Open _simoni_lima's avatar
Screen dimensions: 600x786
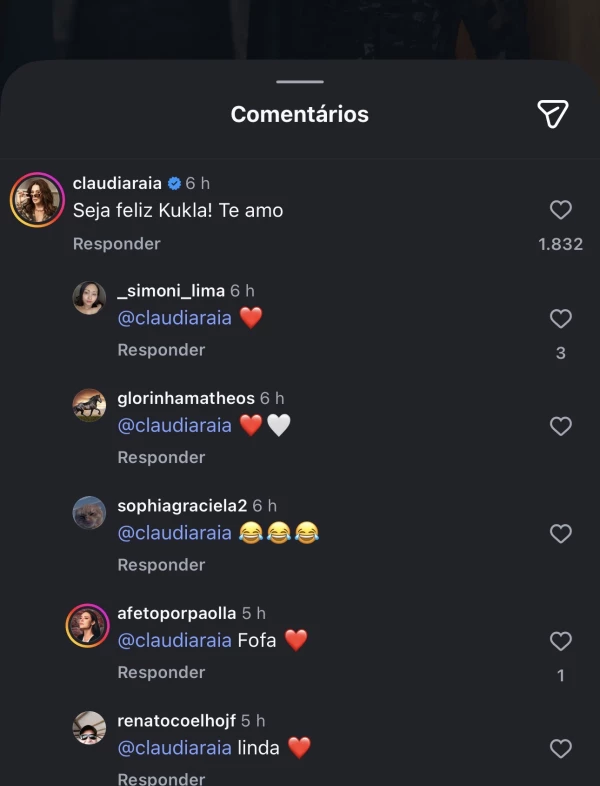(x=89, y=298)
